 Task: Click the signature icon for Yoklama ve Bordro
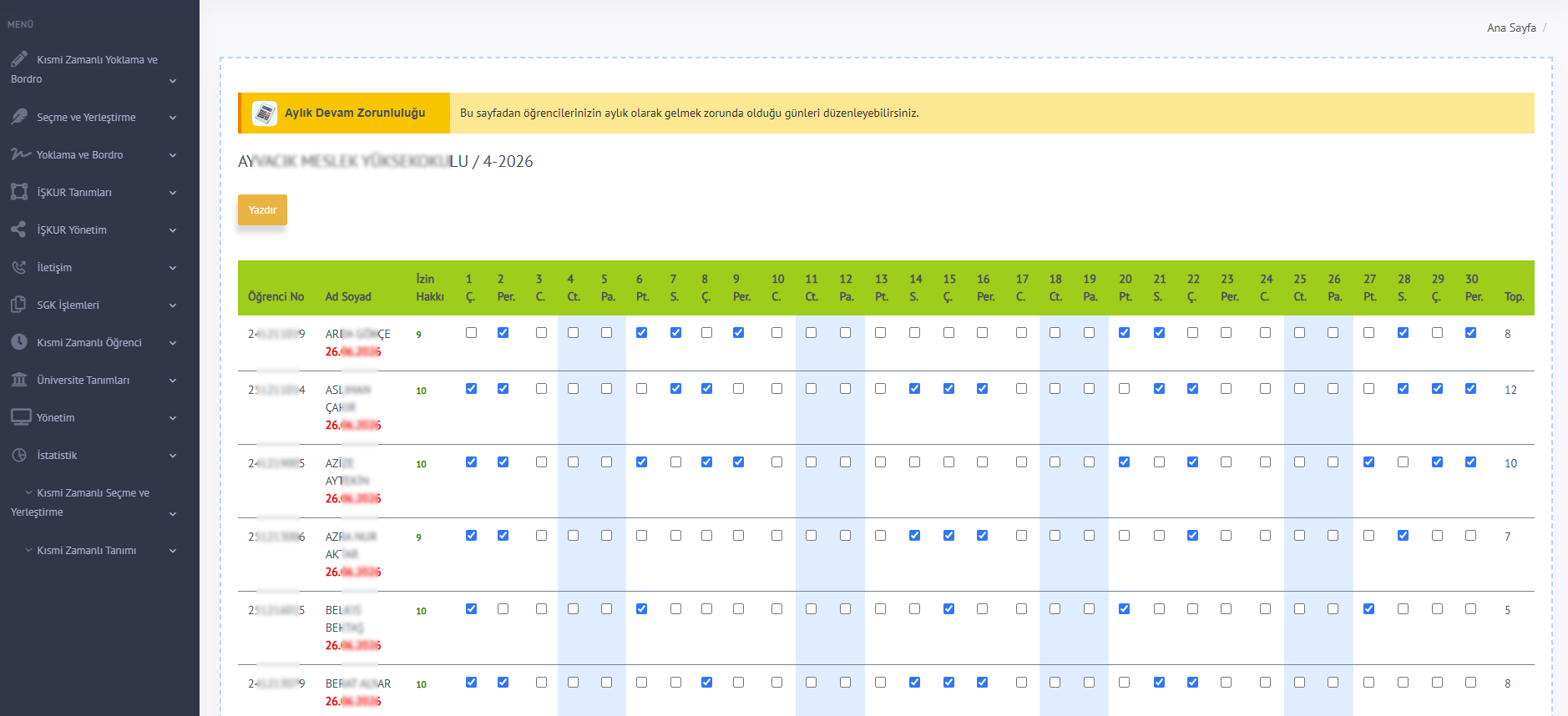(x=21, y=154)
